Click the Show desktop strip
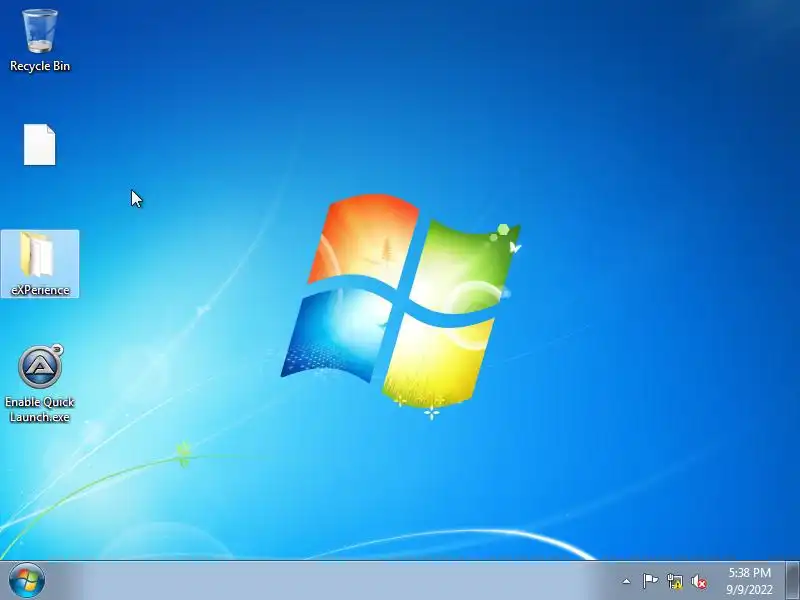 [792, 581]
